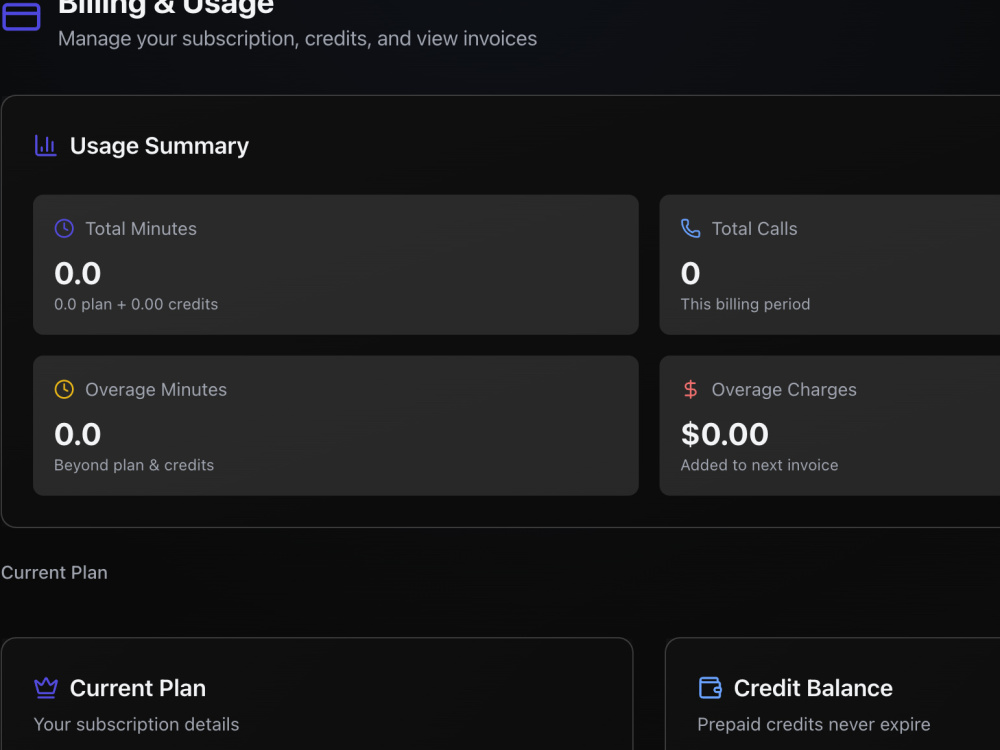Click the Current Plan card heading
The image size is (1000, 750).
tap(138, 688)
